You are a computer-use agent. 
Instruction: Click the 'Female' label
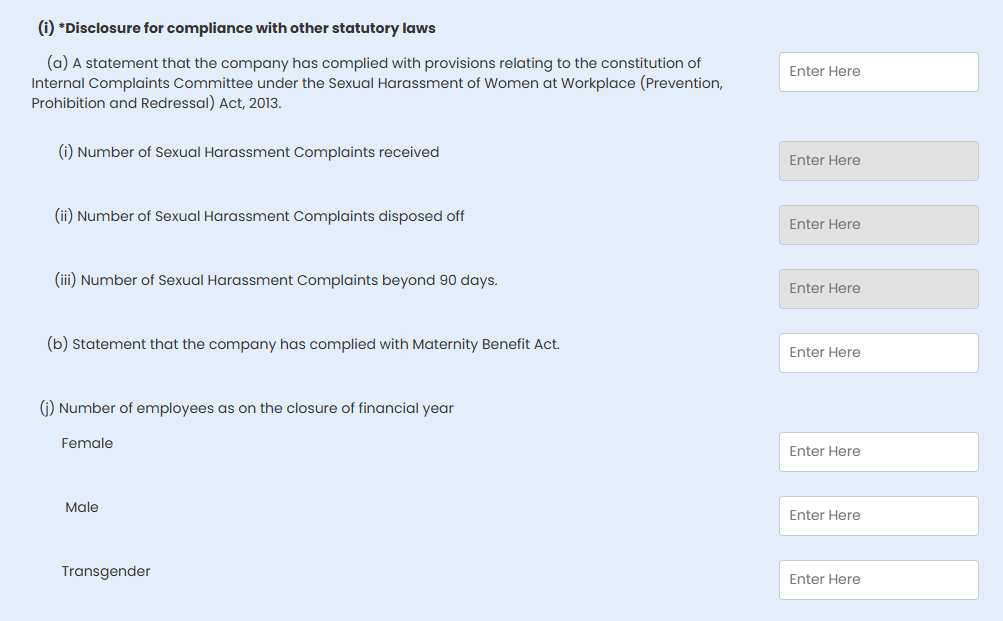coord(87,443)
